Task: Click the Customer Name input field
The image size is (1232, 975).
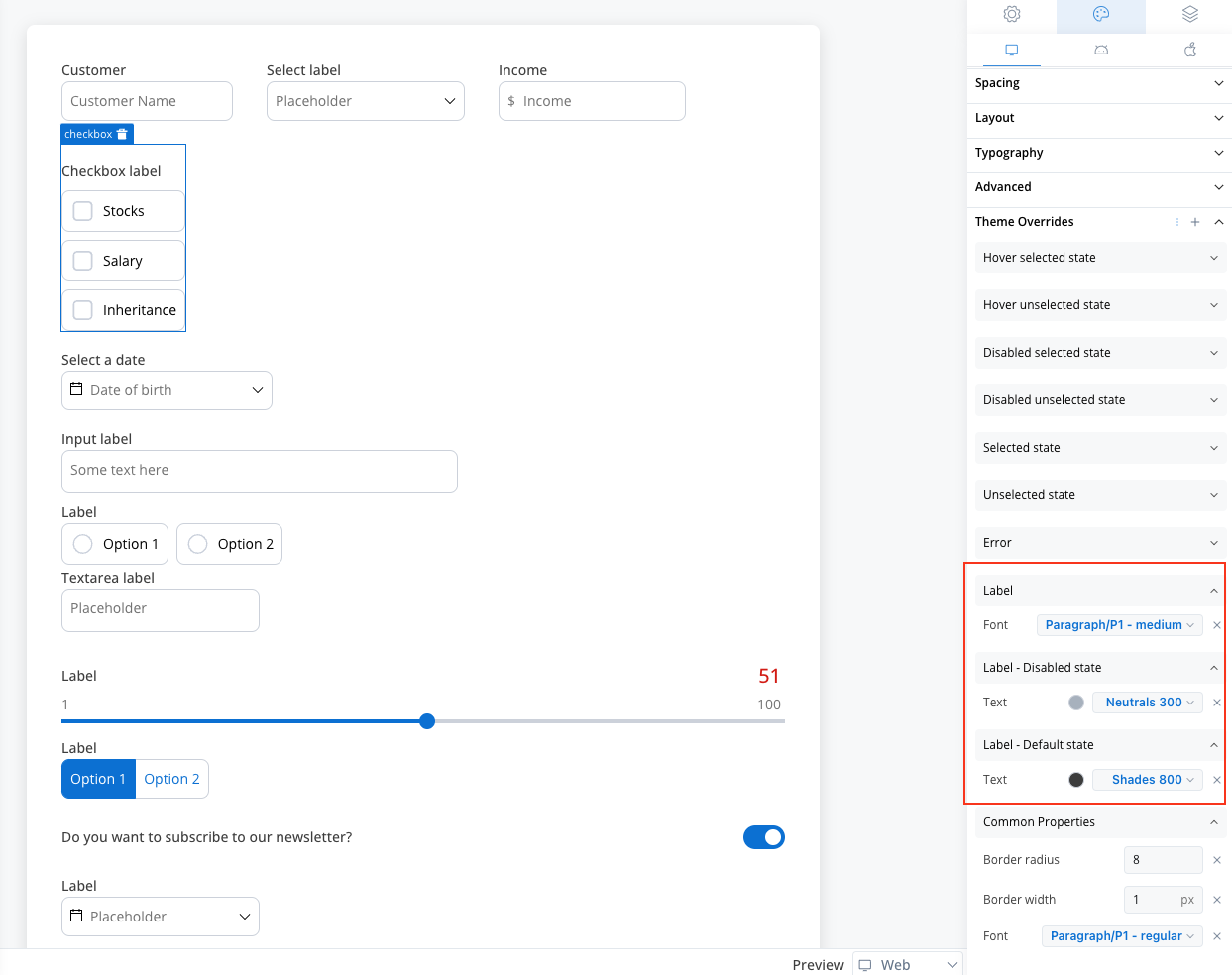Action: (x=147, y=101)
